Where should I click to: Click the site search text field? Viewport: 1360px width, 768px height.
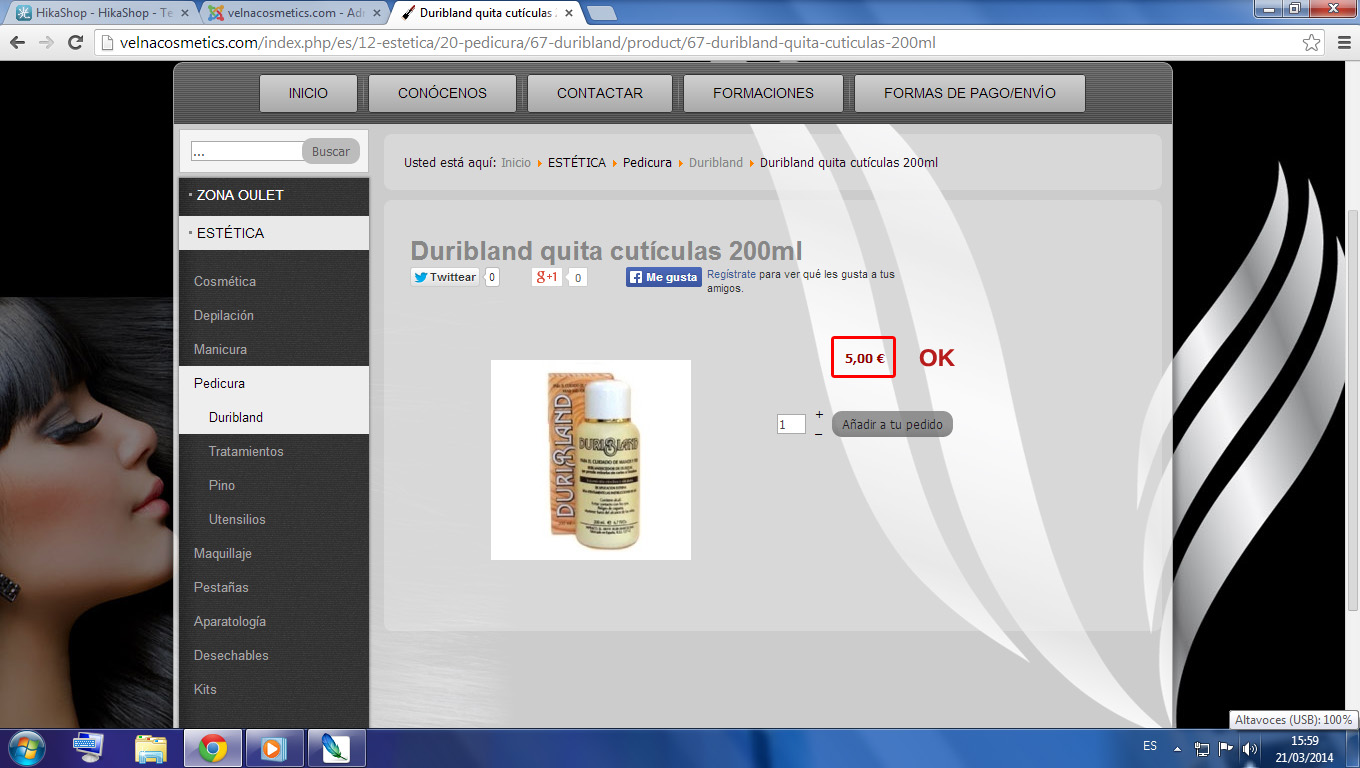tap(247, 152)
